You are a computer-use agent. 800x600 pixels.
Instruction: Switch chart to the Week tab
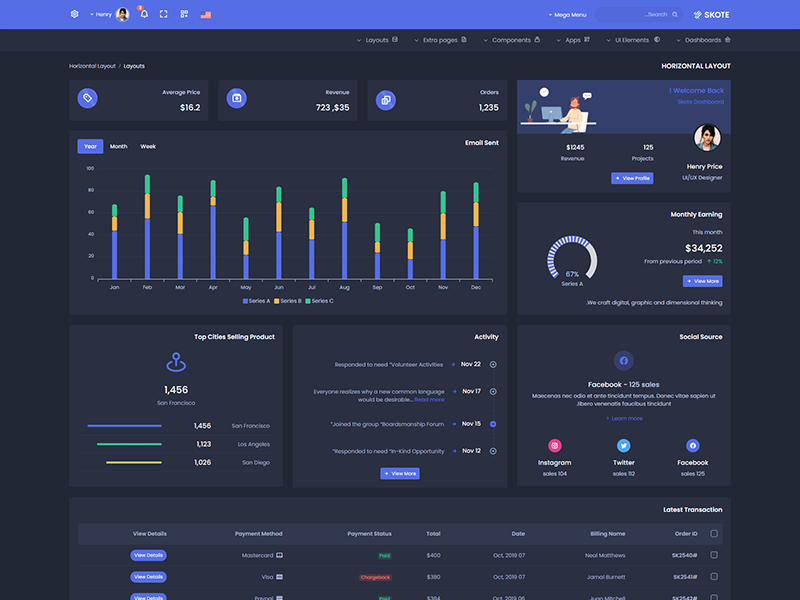(148, 146)
